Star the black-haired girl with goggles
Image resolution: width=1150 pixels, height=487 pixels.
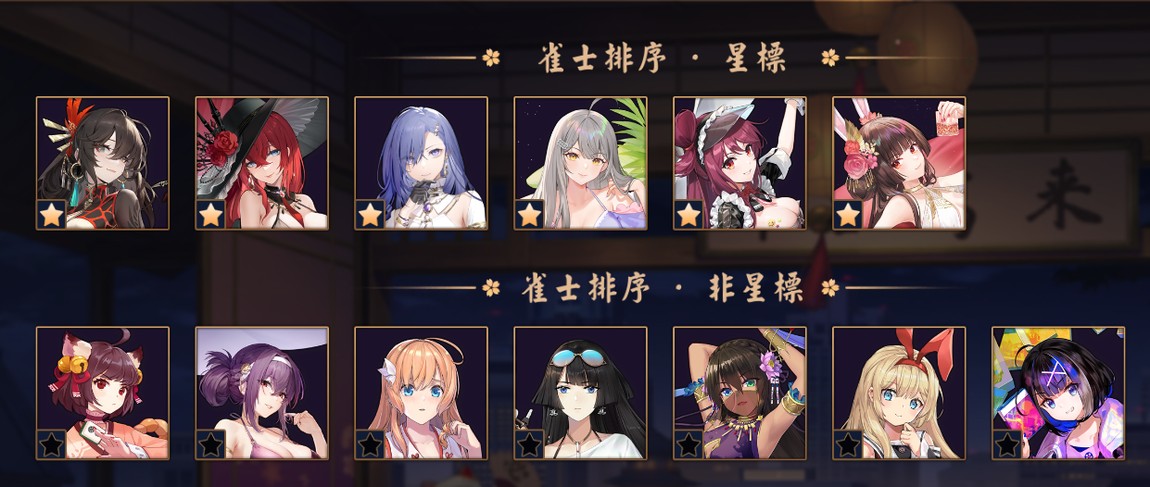(x=529, y=444)
